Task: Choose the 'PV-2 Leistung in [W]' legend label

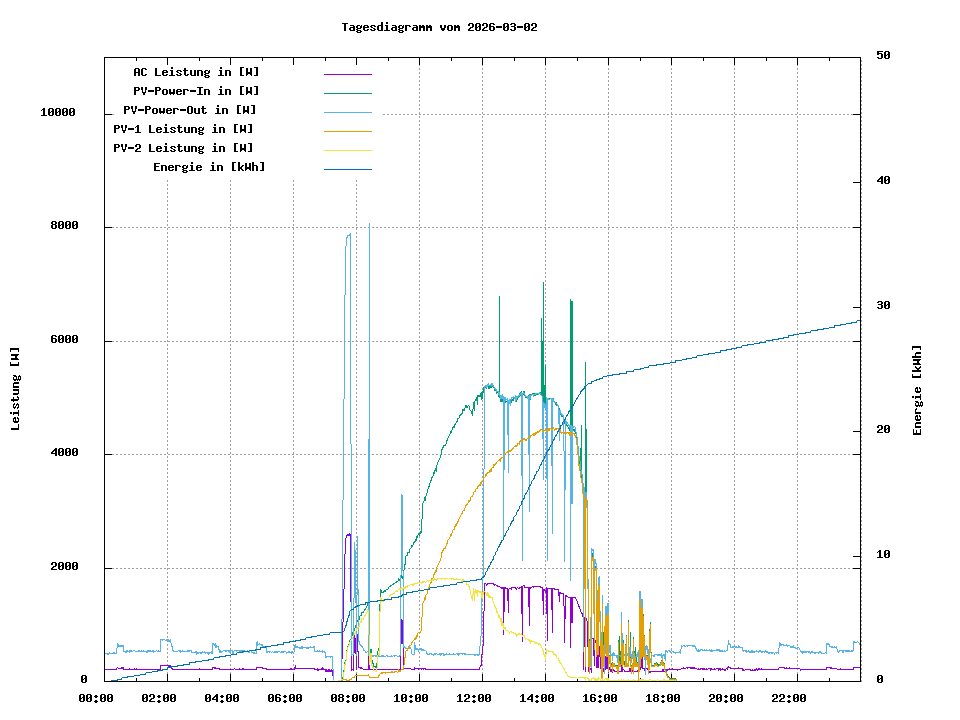Action: pos(183,148)
